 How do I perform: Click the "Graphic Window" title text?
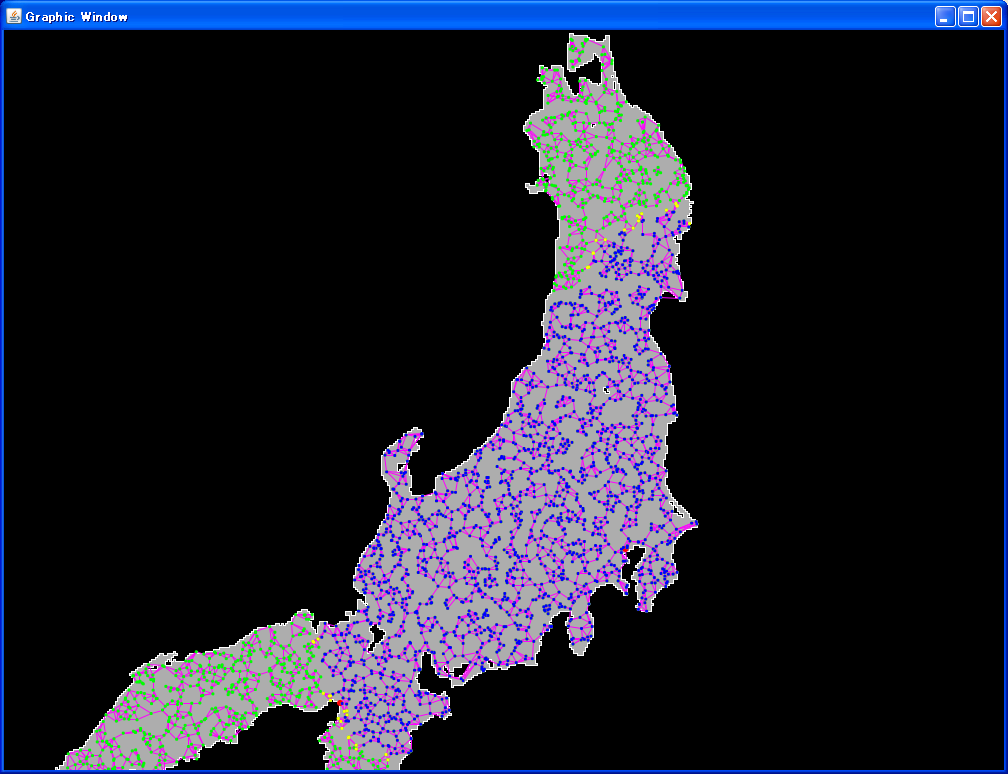coord(76,17)
